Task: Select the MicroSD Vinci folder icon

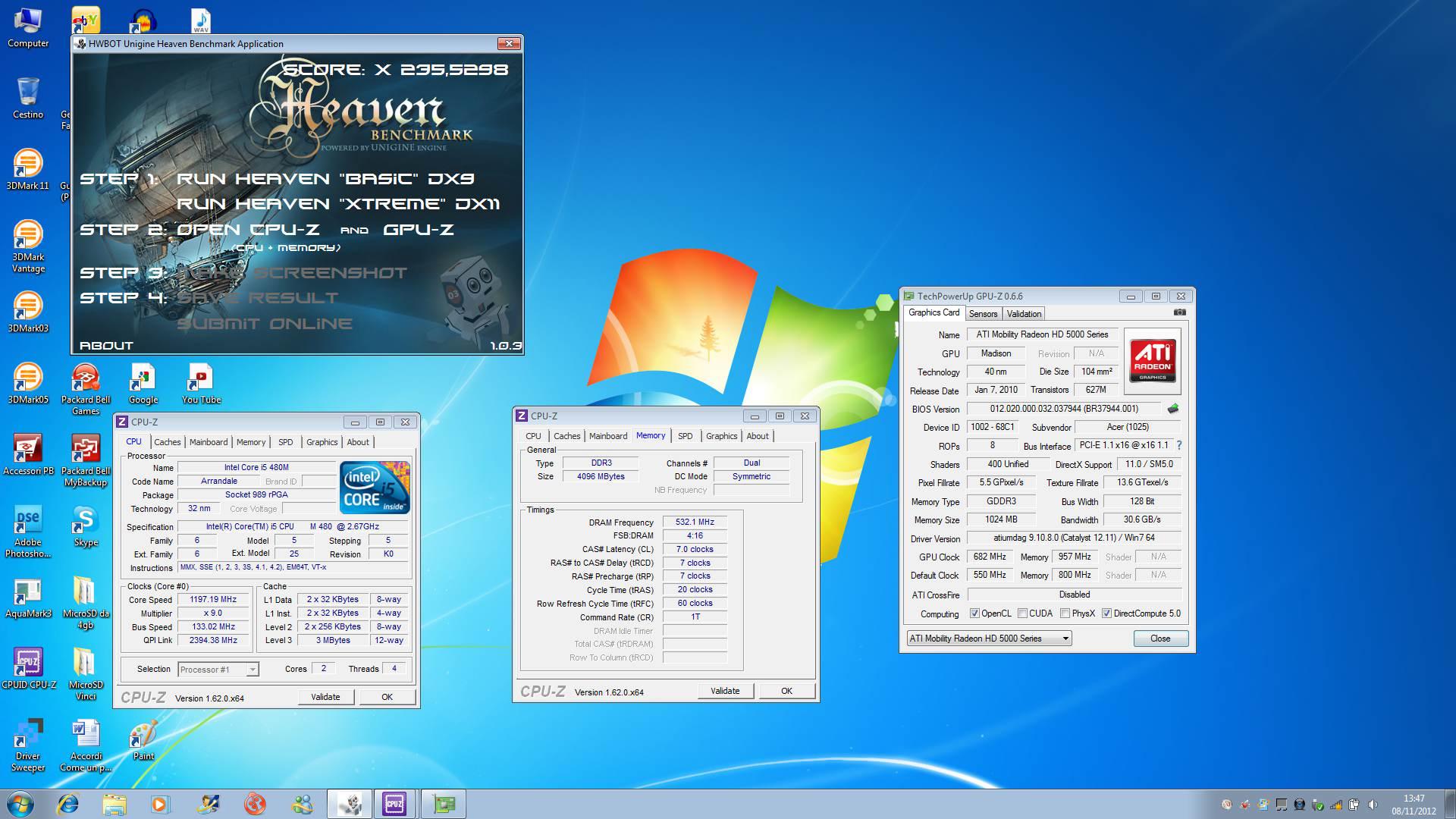Action: pos(86,674)
